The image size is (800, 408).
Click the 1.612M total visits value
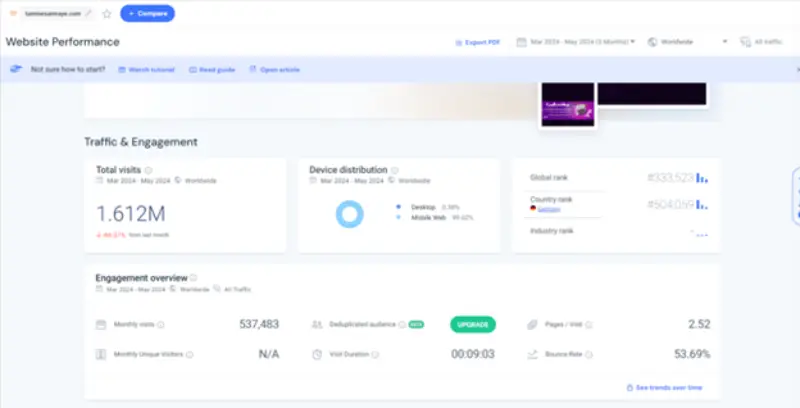[131, 214]
